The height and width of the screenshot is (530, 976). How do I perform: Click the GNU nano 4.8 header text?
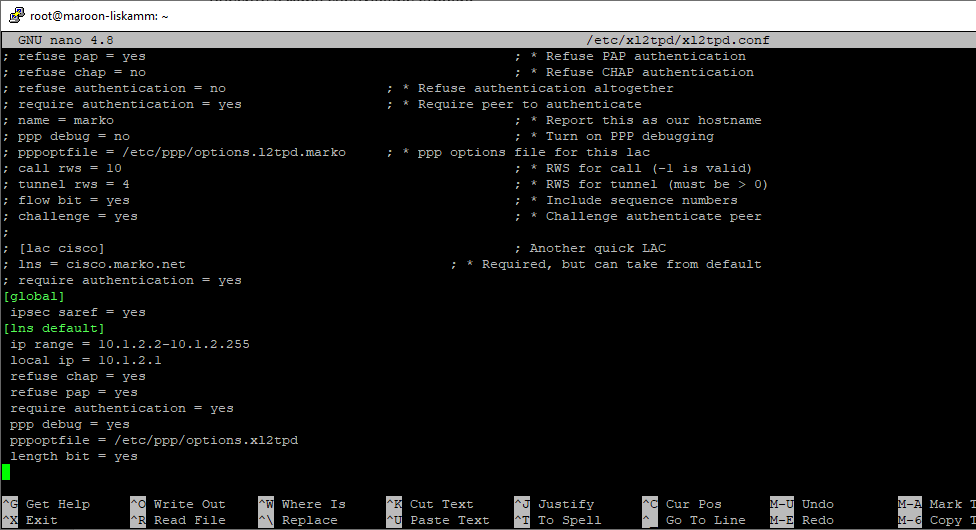point(66,40)
